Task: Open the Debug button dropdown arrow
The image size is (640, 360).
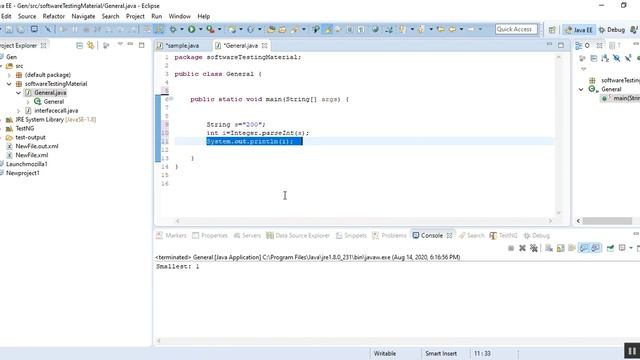Action: point(182,29)
